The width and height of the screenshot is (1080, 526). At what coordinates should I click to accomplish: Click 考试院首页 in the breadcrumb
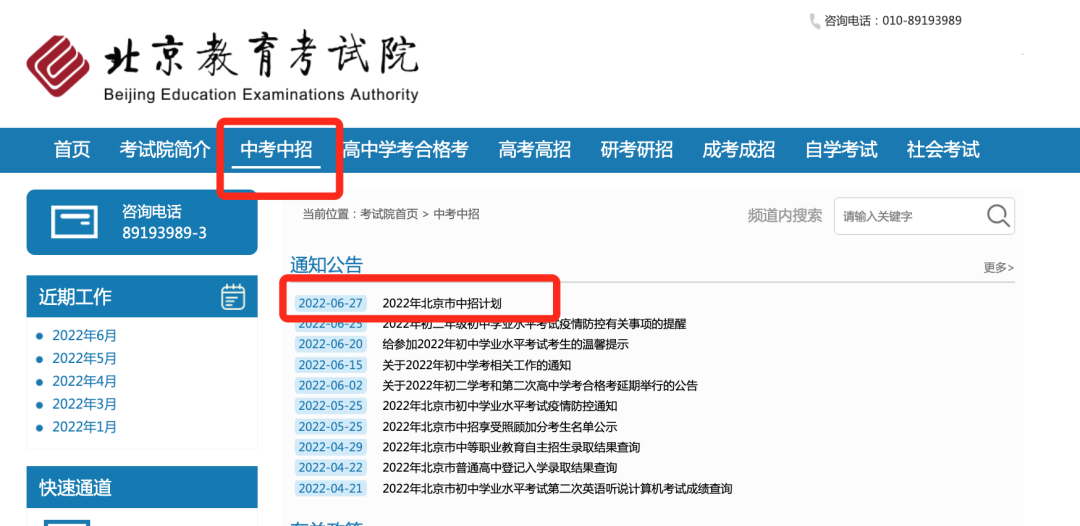[389, 214]
